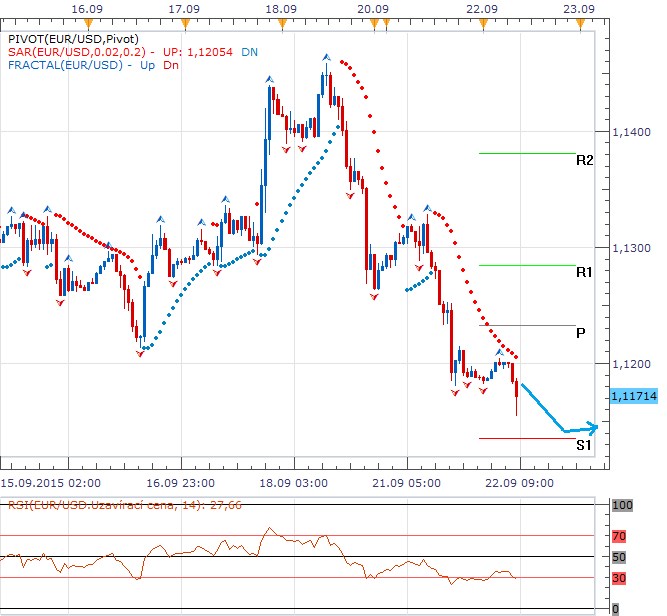Image resolution: width=667 pixels, height=616 pixels.
Task: Click the 18.09 03:00 time axis label
Action: (298, 482)
